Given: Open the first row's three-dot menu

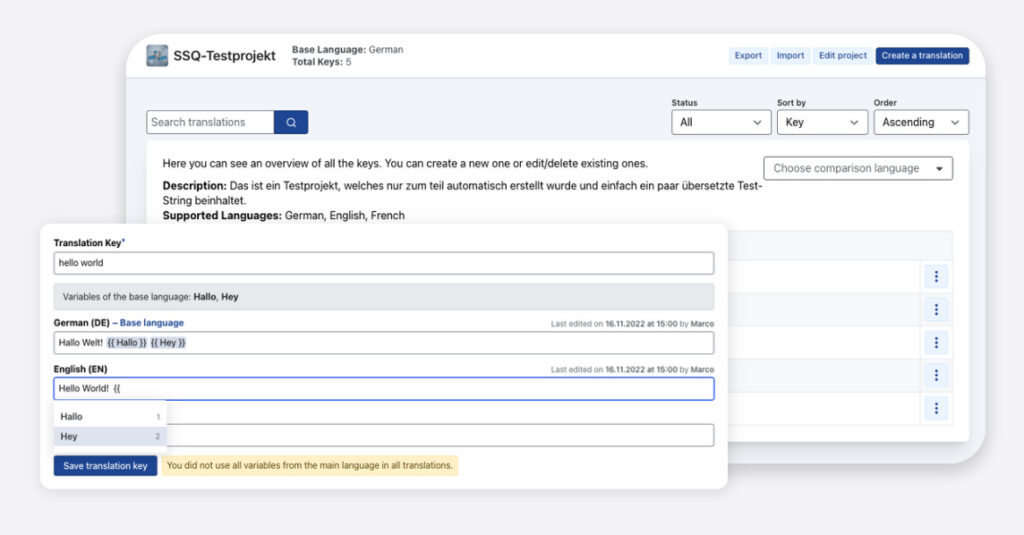Looking at the screenshot, I should [x=935, y=277].
